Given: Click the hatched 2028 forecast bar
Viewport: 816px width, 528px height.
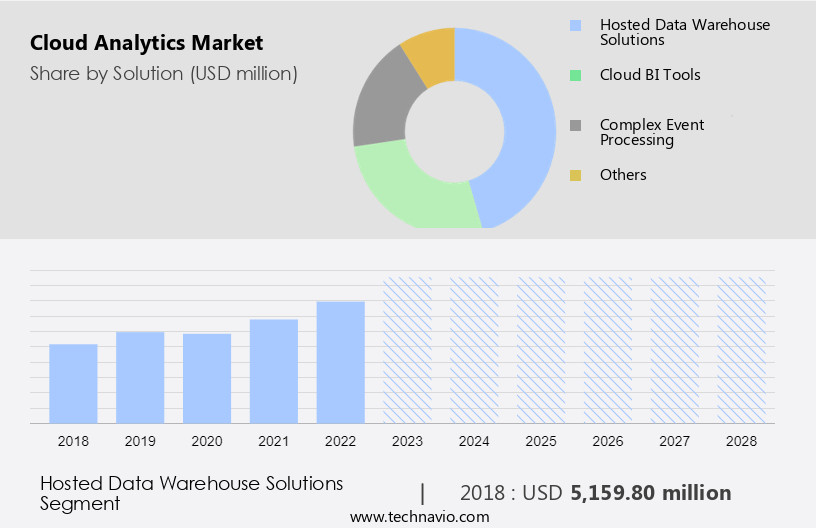Looking at the screenshot, I should coord(742,350).
